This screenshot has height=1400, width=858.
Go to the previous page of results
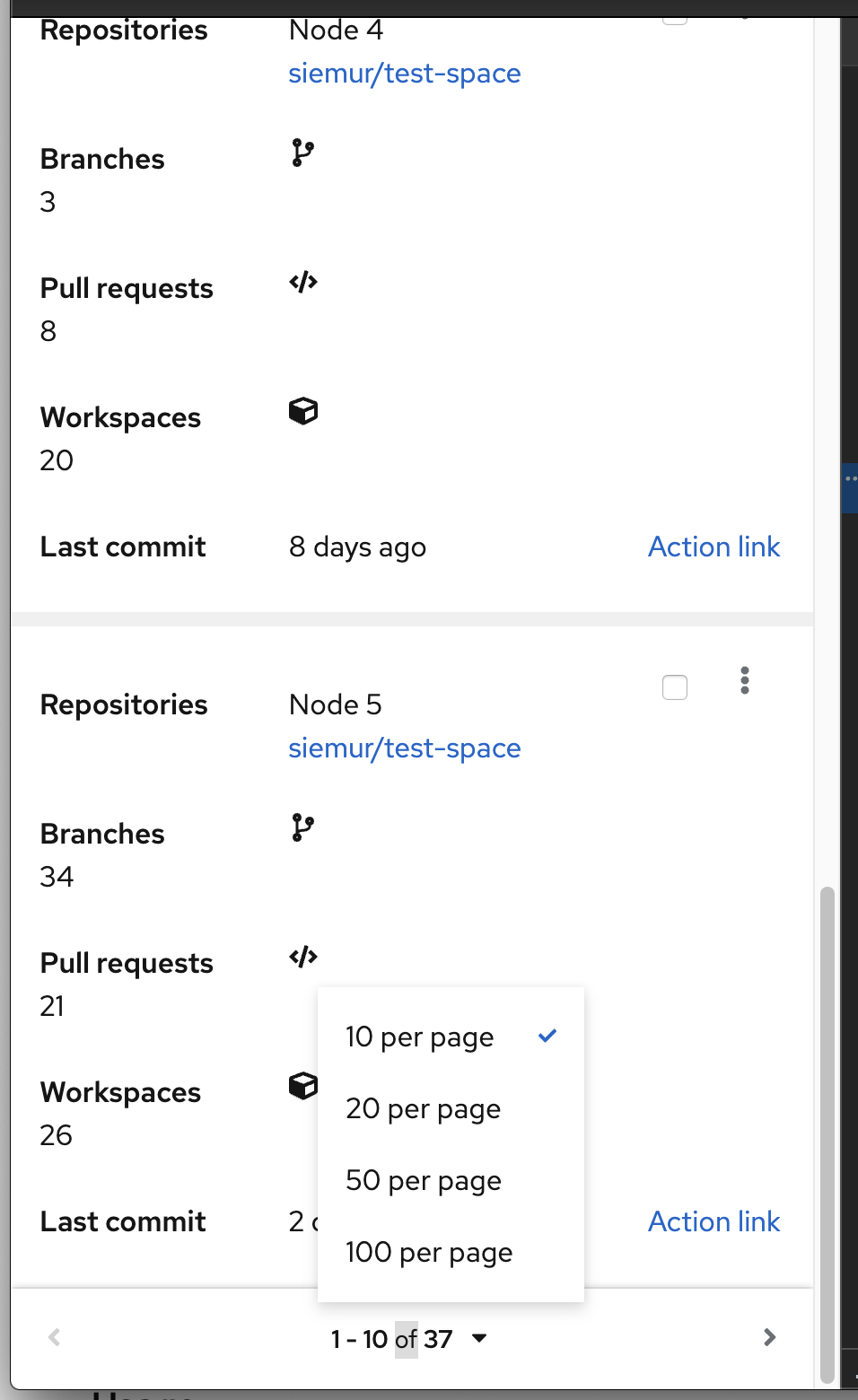[55, 1337]
